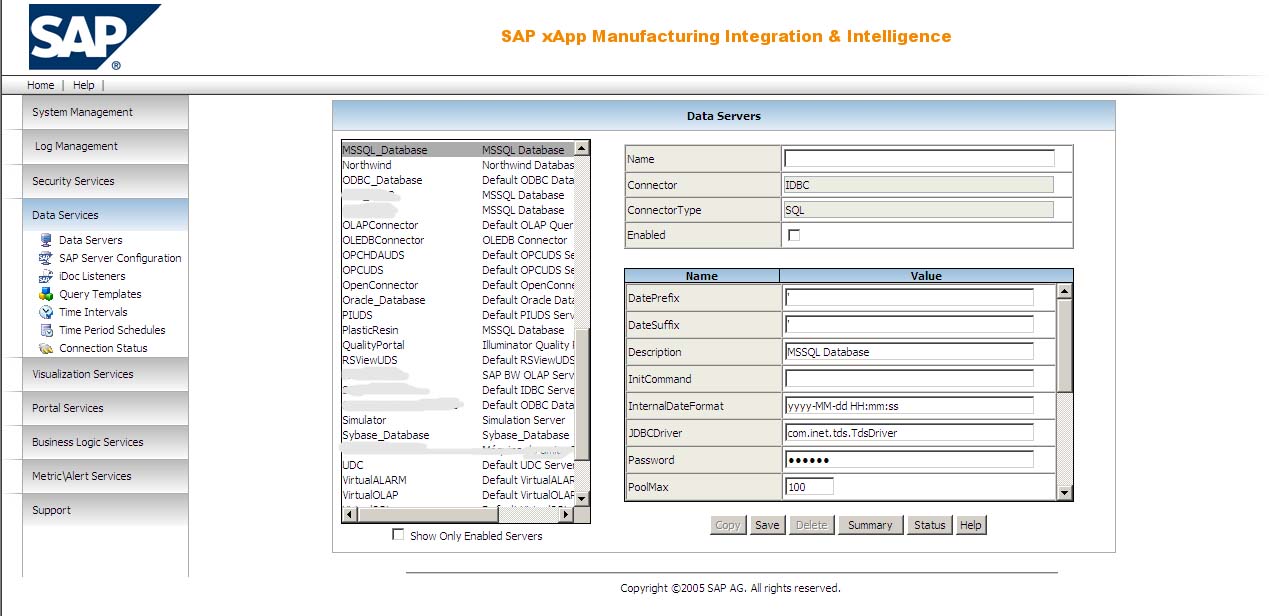Select the Data Servers icon in sidebar
The width and height of the screenshot is (1269, 616).
pyautogui.click(x=44, y=240)
